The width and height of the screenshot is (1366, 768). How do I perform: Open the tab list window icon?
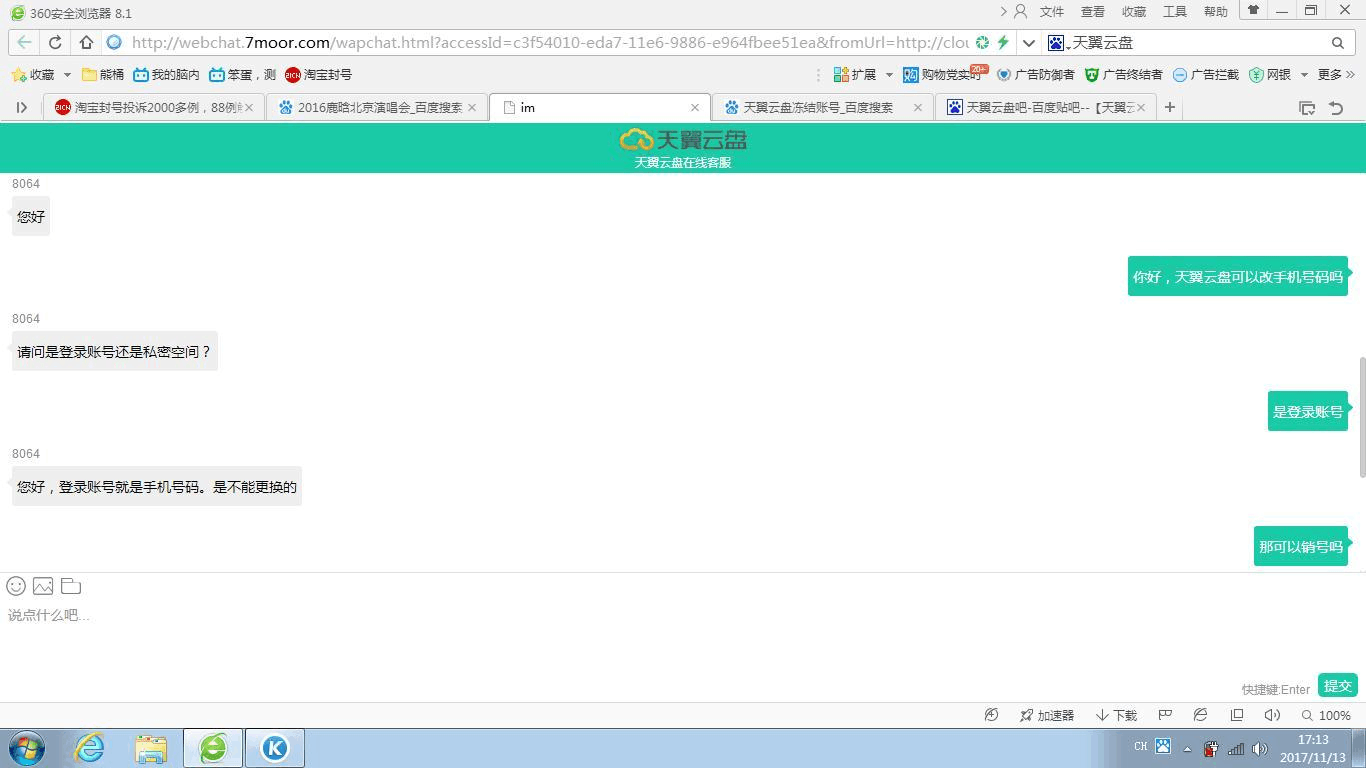pos(1306,107)
